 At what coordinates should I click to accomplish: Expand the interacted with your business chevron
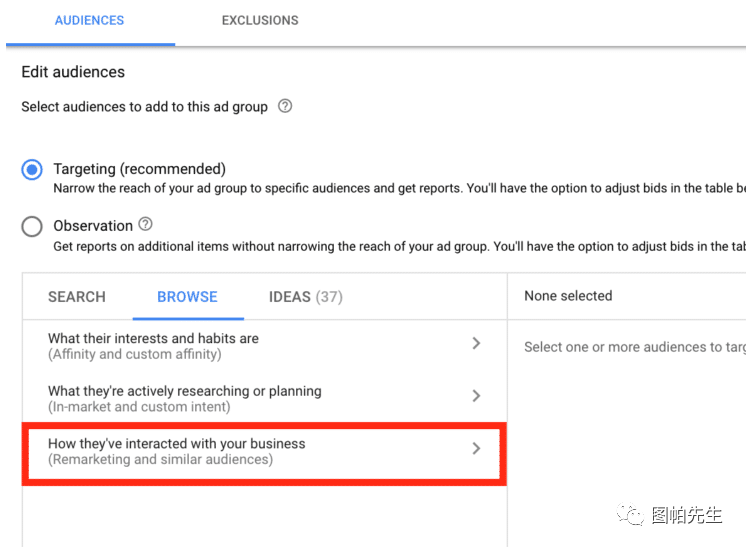pyautogui.click(x=476, y=449)
